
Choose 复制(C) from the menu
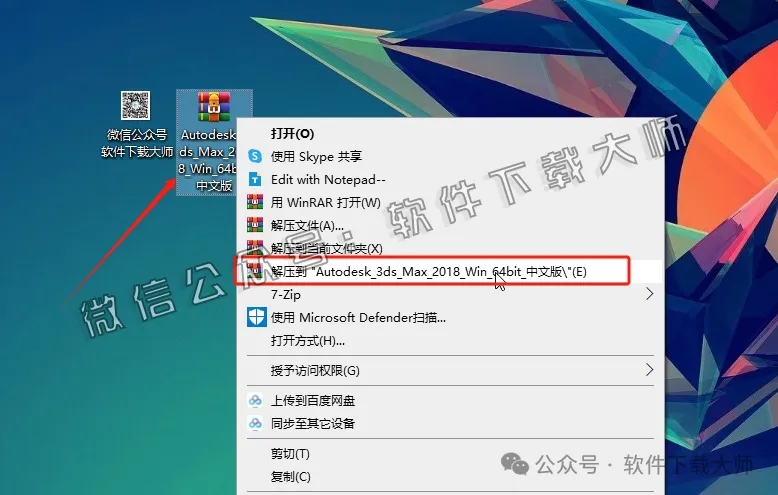290,476
